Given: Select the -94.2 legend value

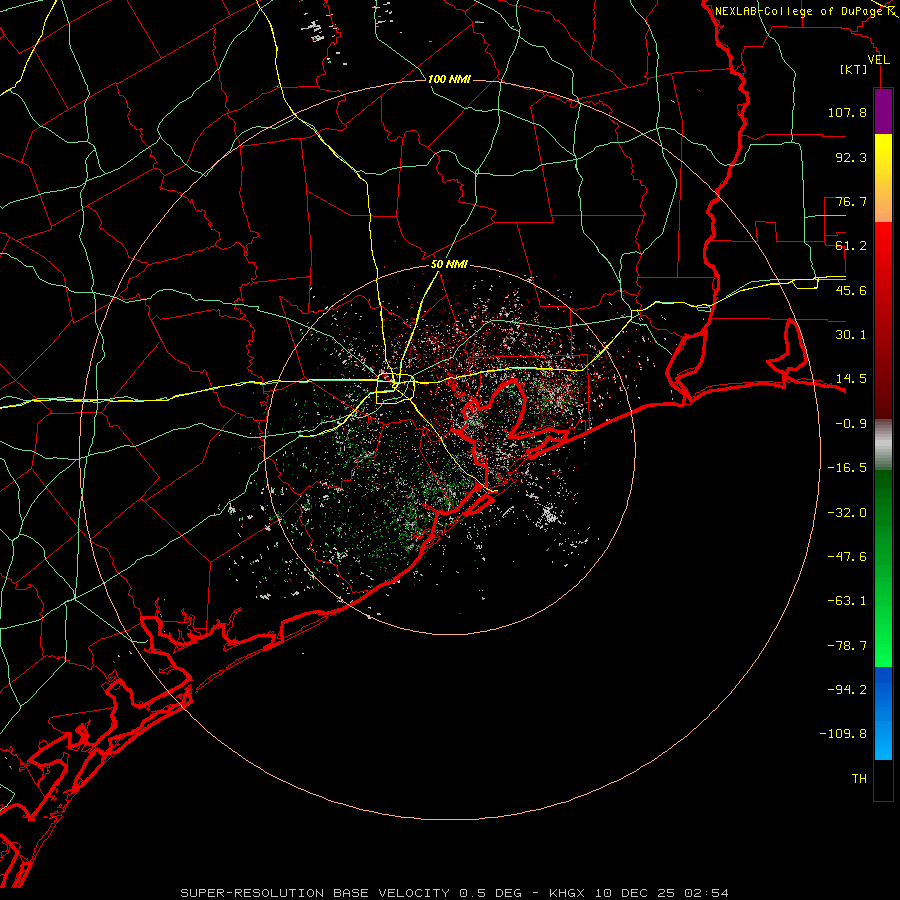Looking at the screenshot, I should click(847, 690).
